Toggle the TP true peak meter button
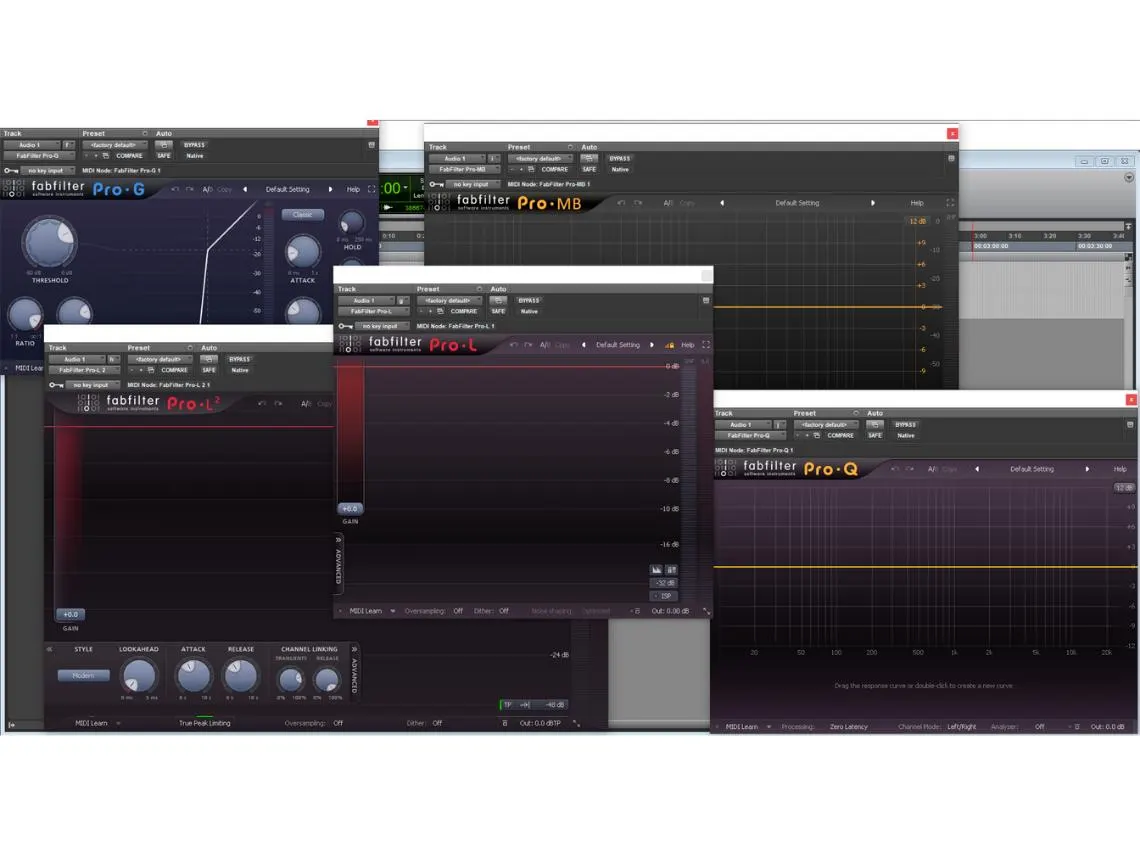The width and height of the screenshot is (1140, 855). point(508,705)
